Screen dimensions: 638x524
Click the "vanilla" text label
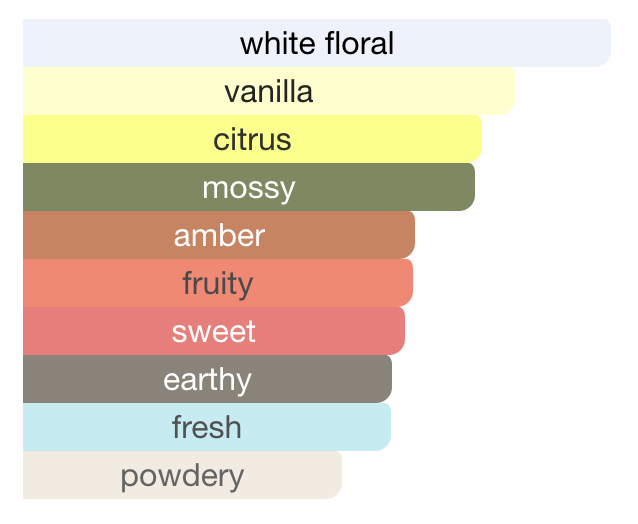click(268, 92)
